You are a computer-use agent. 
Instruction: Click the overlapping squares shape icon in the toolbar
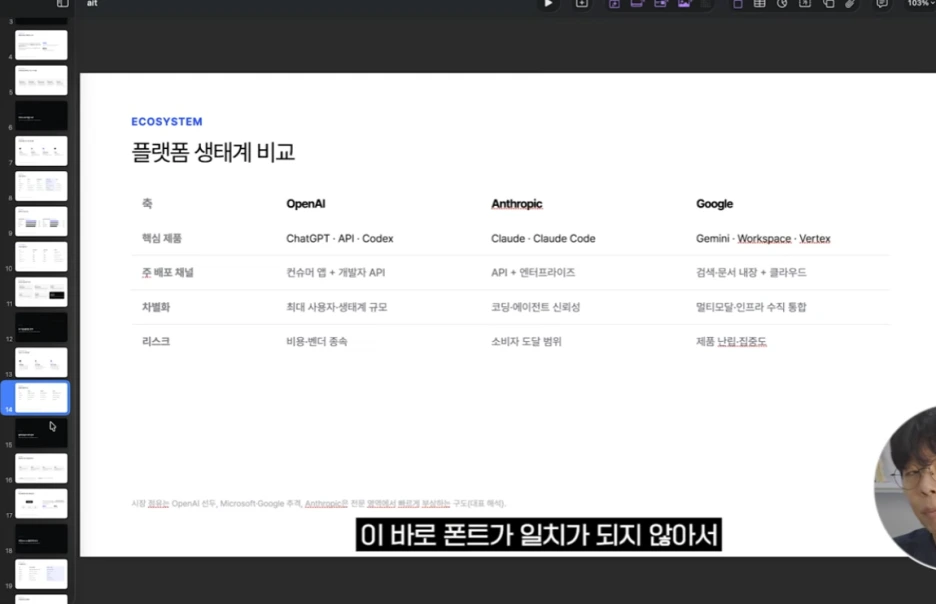[828, 4]
